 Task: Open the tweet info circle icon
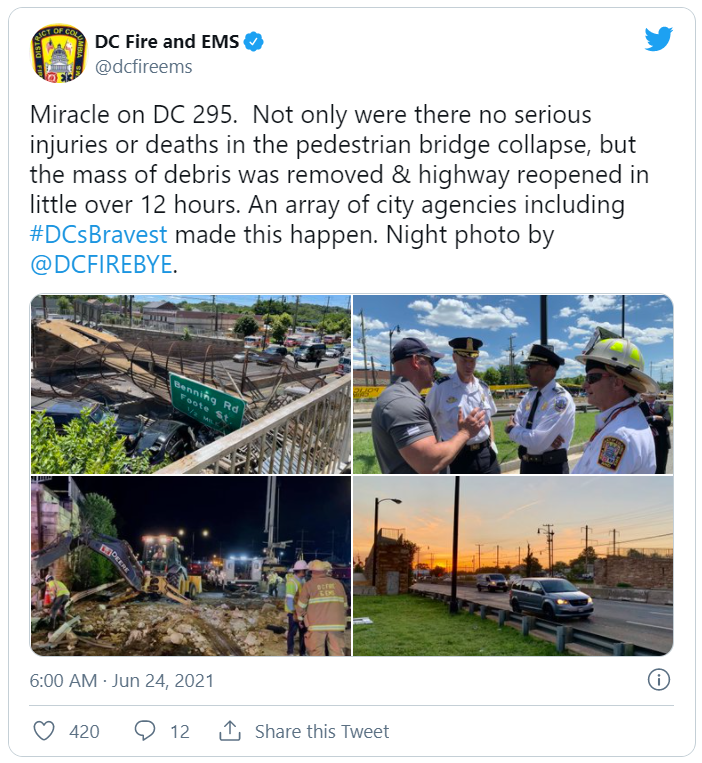point(659,680)
